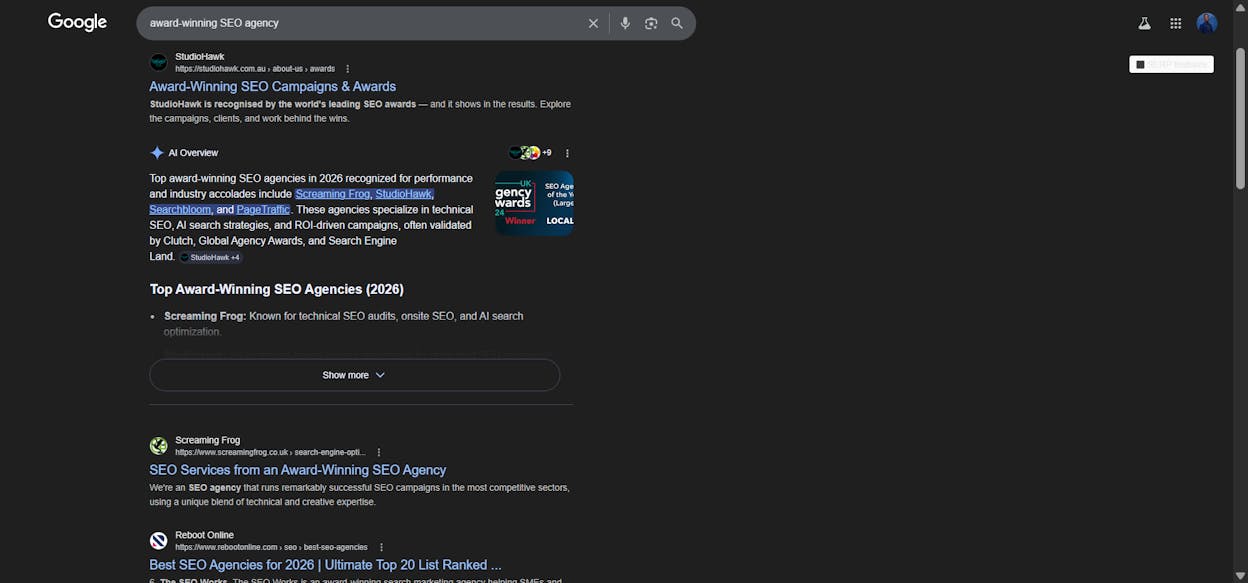Open SEO Services from an Award-Winning SEO Agency
The image size is (1248, 583).
tap(298, 470)
